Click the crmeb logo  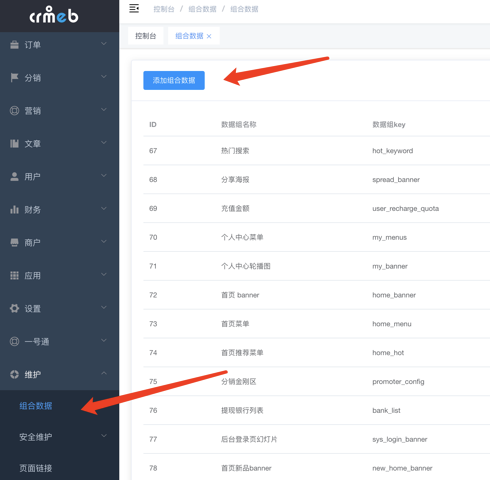[54, 15]
